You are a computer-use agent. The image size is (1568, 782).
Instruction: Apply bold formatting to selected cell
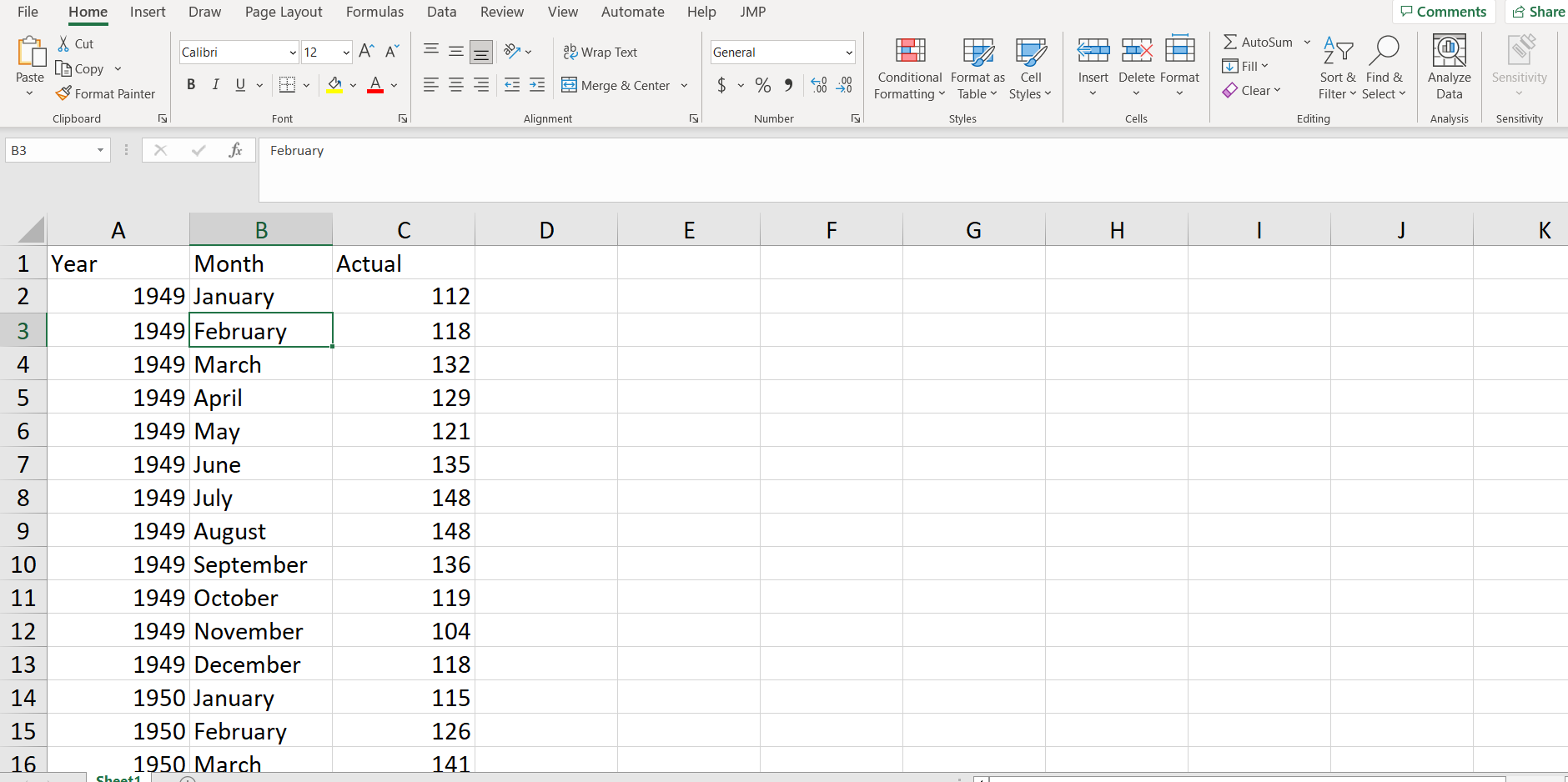tap(191, 84)
